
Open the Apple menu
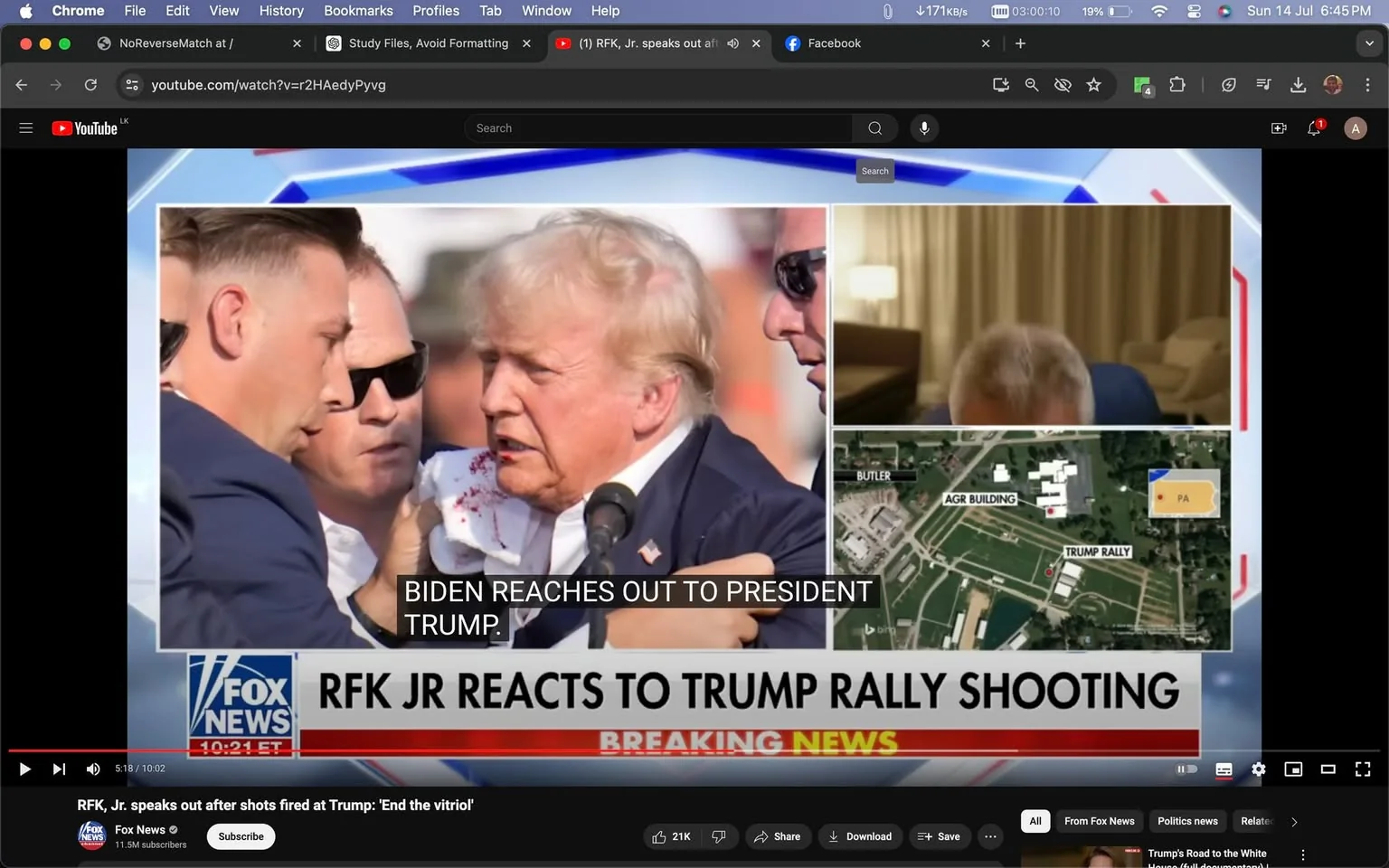pos(25,11)
